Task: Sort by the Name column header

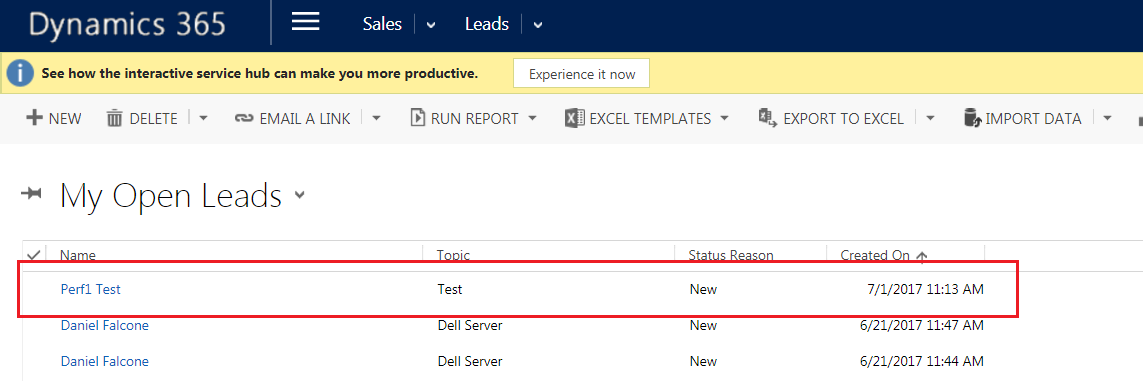Action: (x=78, y=255)
